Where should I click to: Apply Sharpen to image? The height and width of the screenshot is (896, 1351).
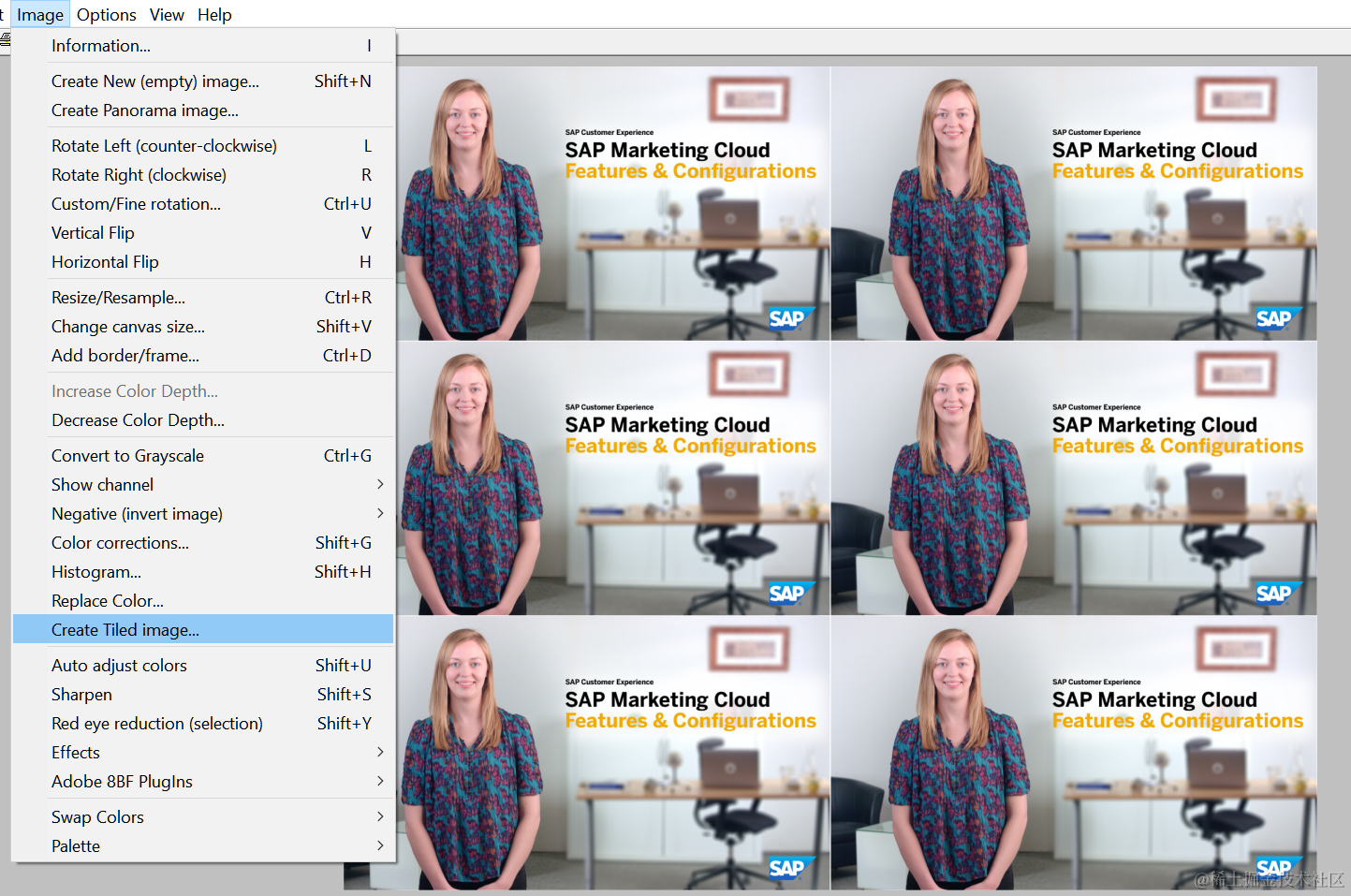203,695
